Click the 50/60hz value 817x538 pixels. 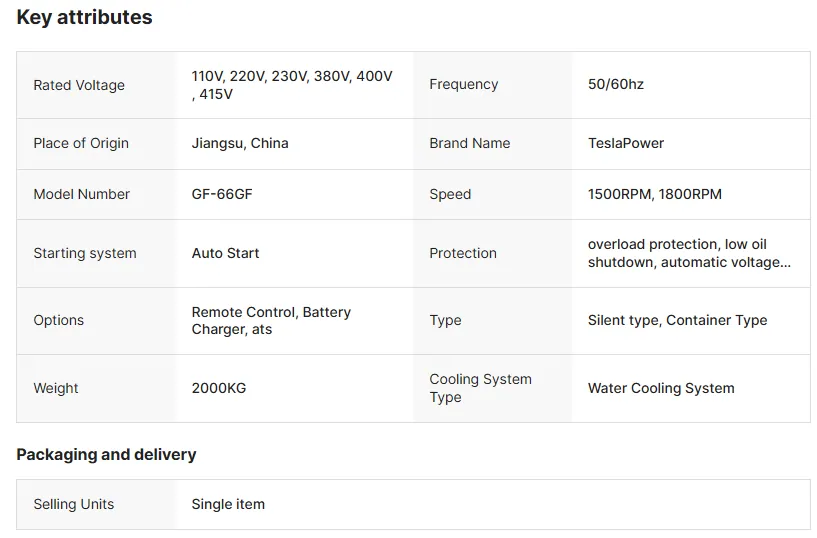[x=616, y=84]
